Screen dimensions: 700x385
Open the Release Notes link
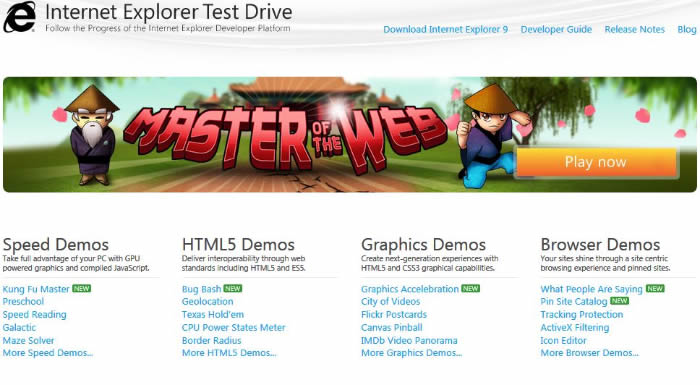tap(634, 29)
